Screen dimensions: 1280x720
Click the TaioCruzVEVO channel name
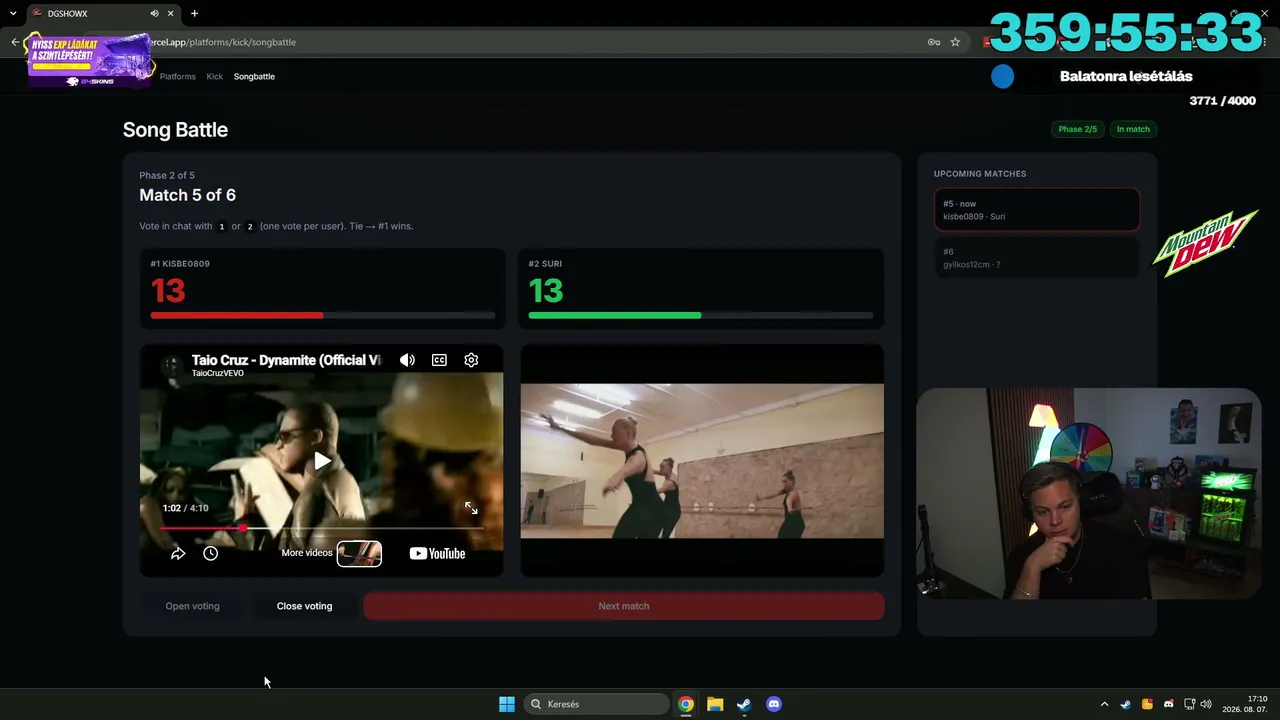click(x=218, y=374)
